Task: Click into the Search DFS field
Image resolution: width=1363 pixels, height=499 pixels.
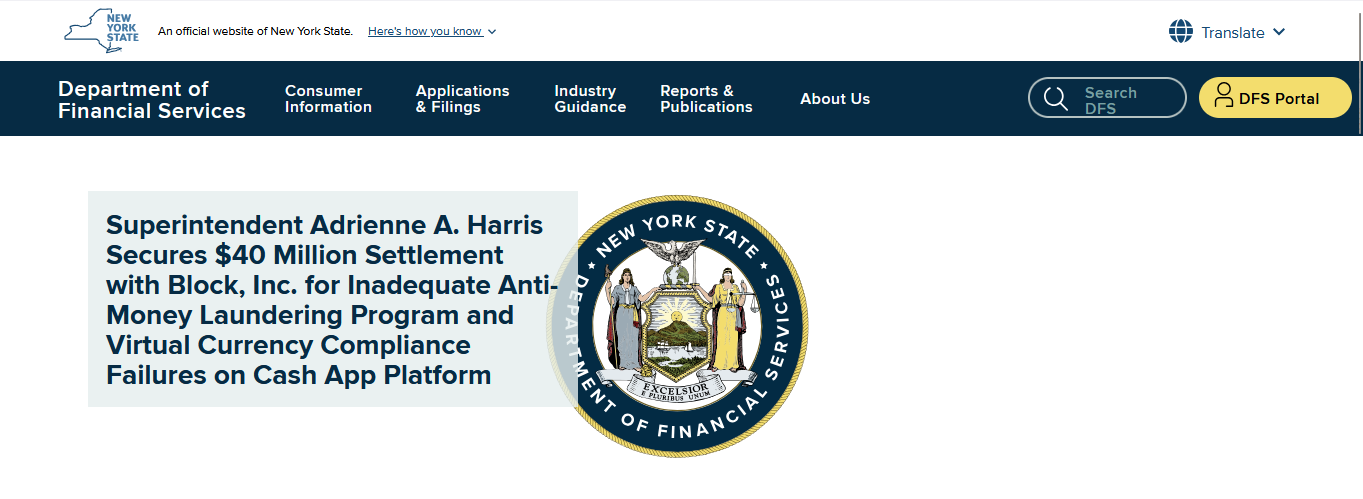Action: point(1107,98)
